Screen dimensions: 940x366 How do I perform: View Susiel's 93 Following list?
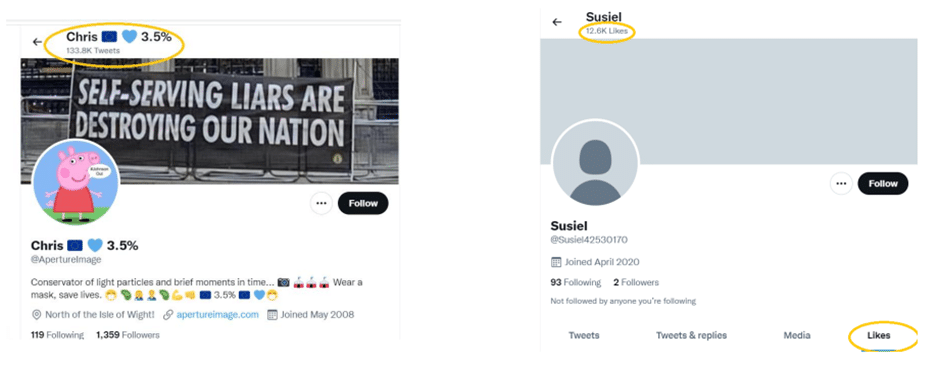pyautogui.click(x=576, y=282)
